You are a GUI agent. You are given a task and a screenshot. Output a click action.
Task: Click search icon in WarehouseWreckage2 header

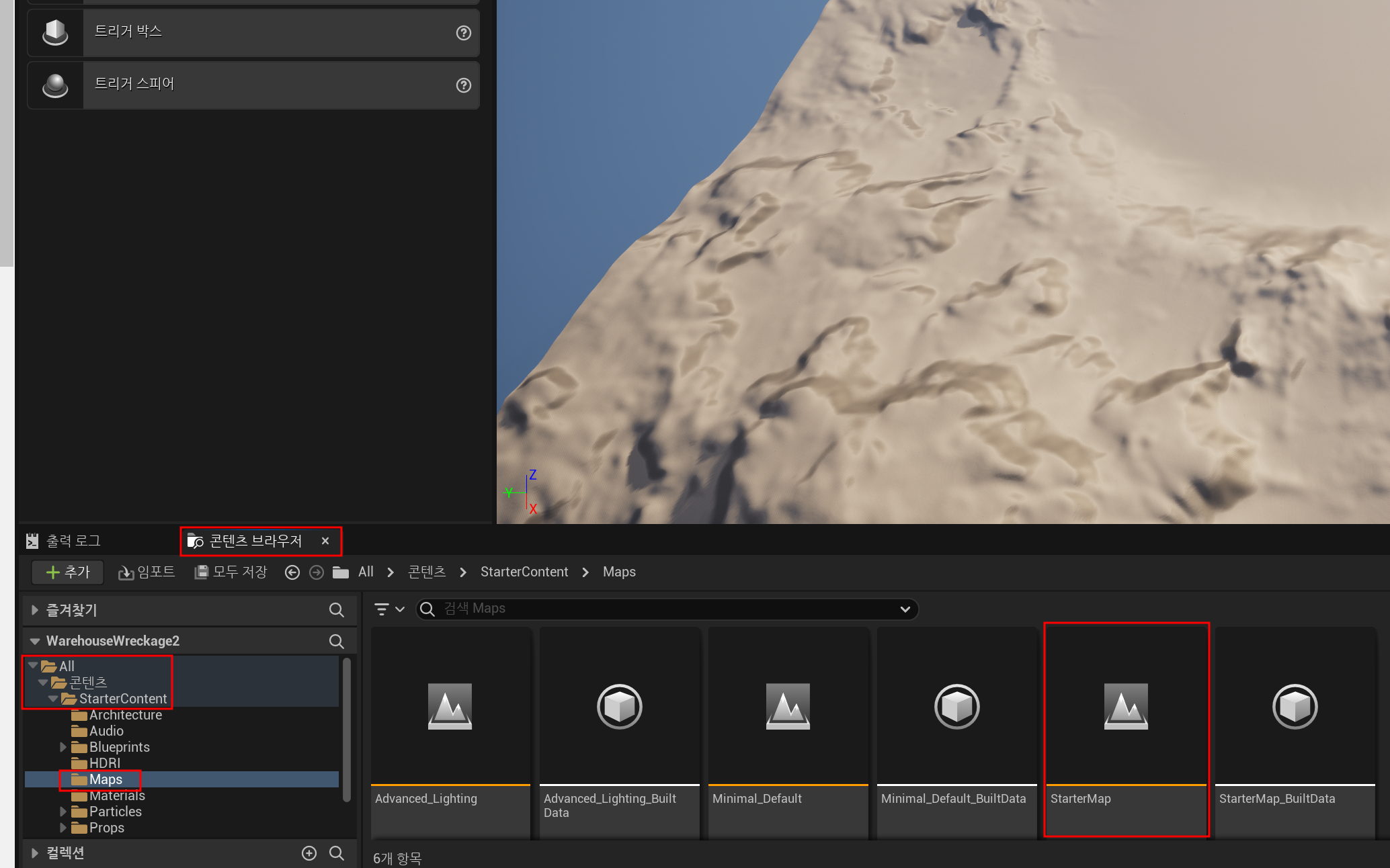336,641
